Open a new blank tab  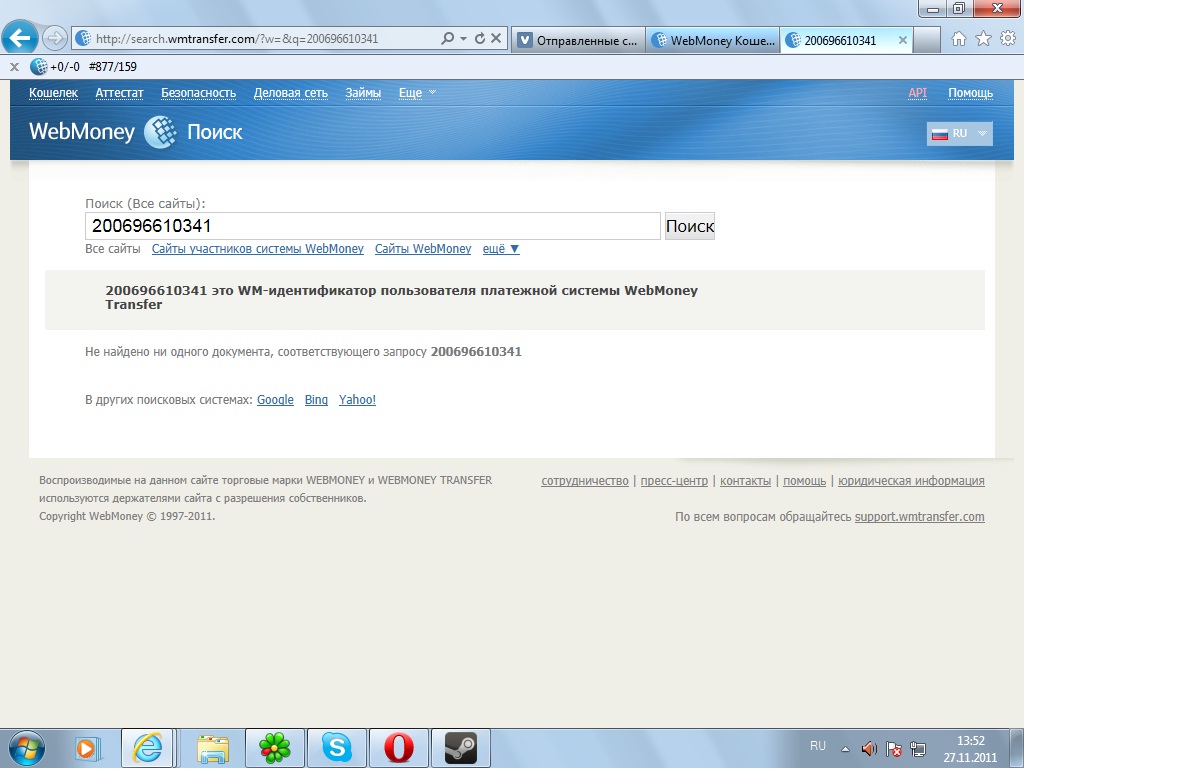(x=927, y=40)
